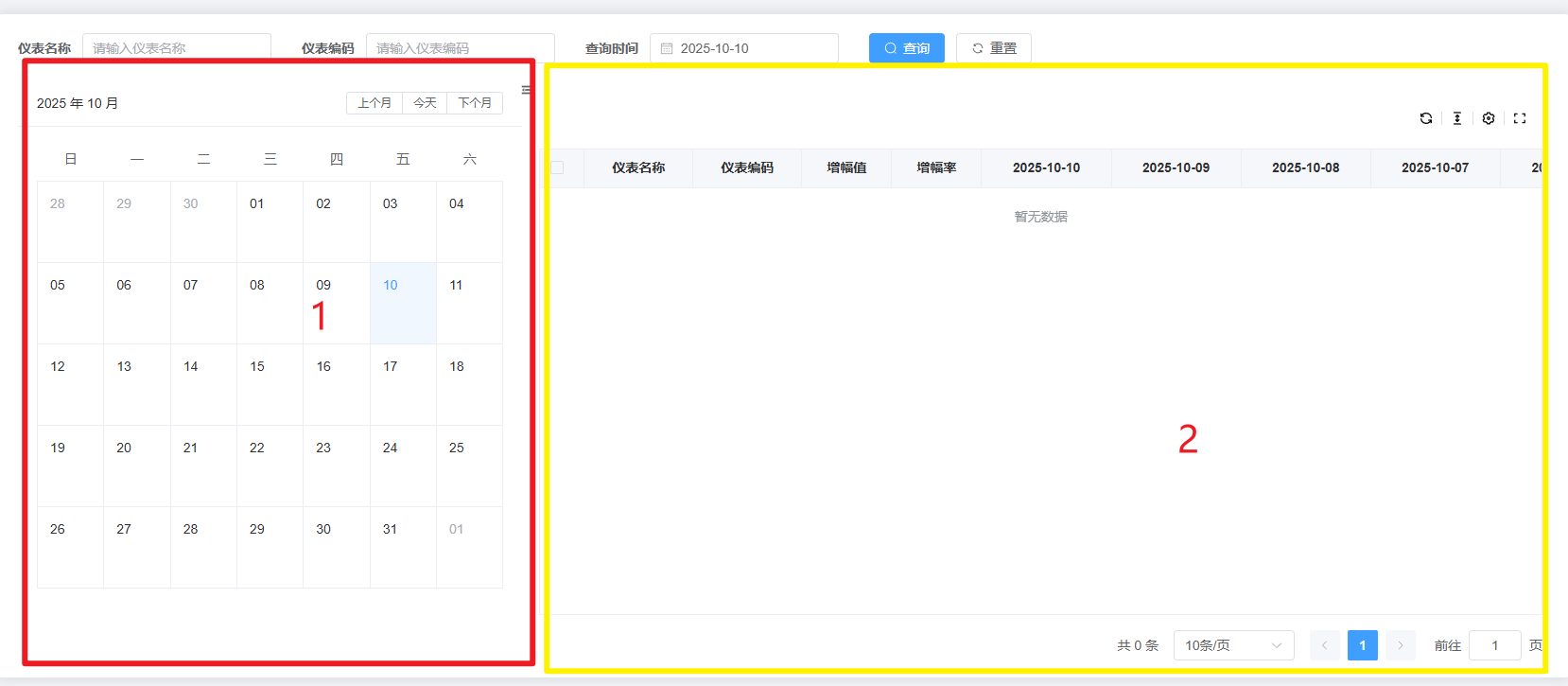Screen dimensions: 1568x686
Task: Click the 增幅率 column header
Action: pyautogui.click(x=936, y=167)
